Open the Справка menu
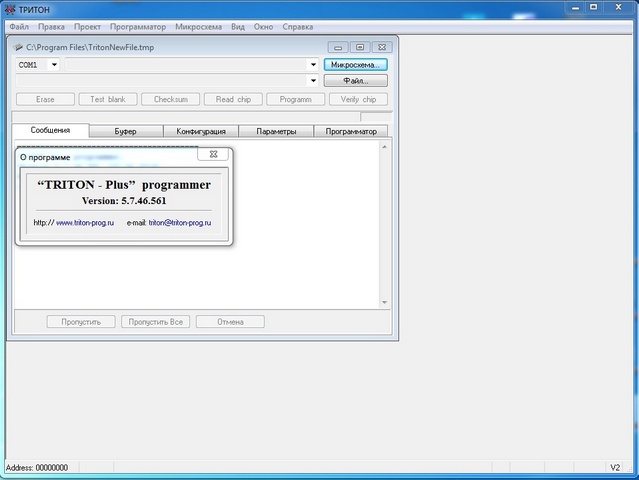The image size is (639, 480). tap(298, 27)
